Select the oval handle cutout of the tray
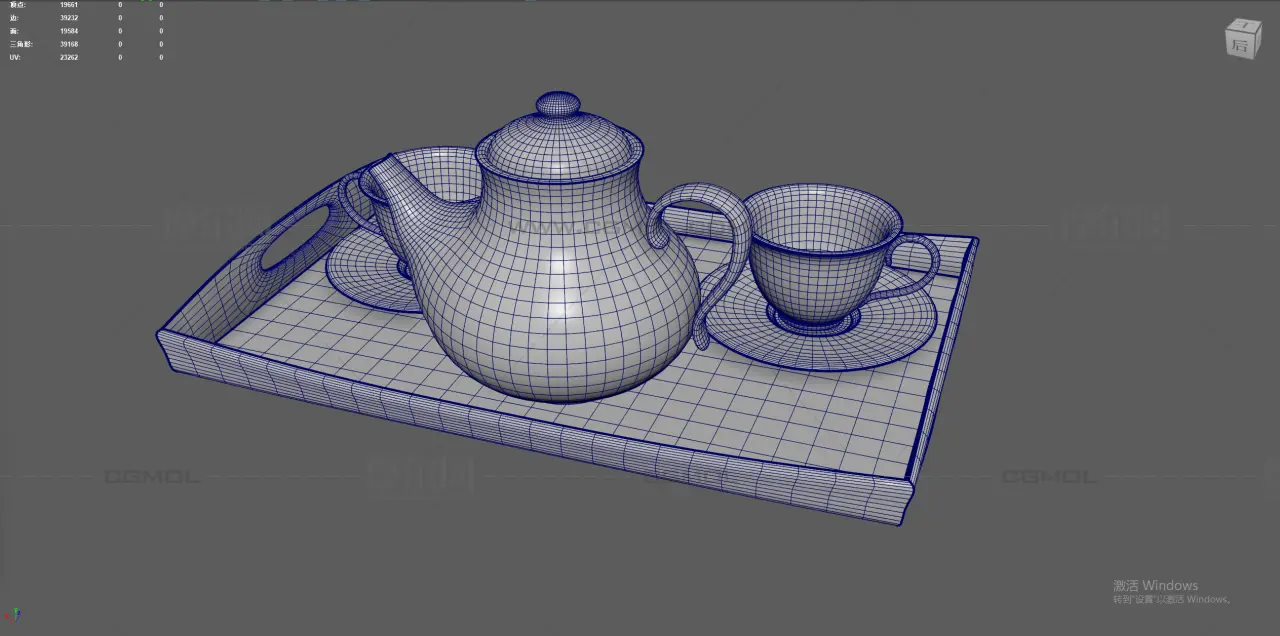This screenshot has height=636, width=1280. click(x=295, y=236)
